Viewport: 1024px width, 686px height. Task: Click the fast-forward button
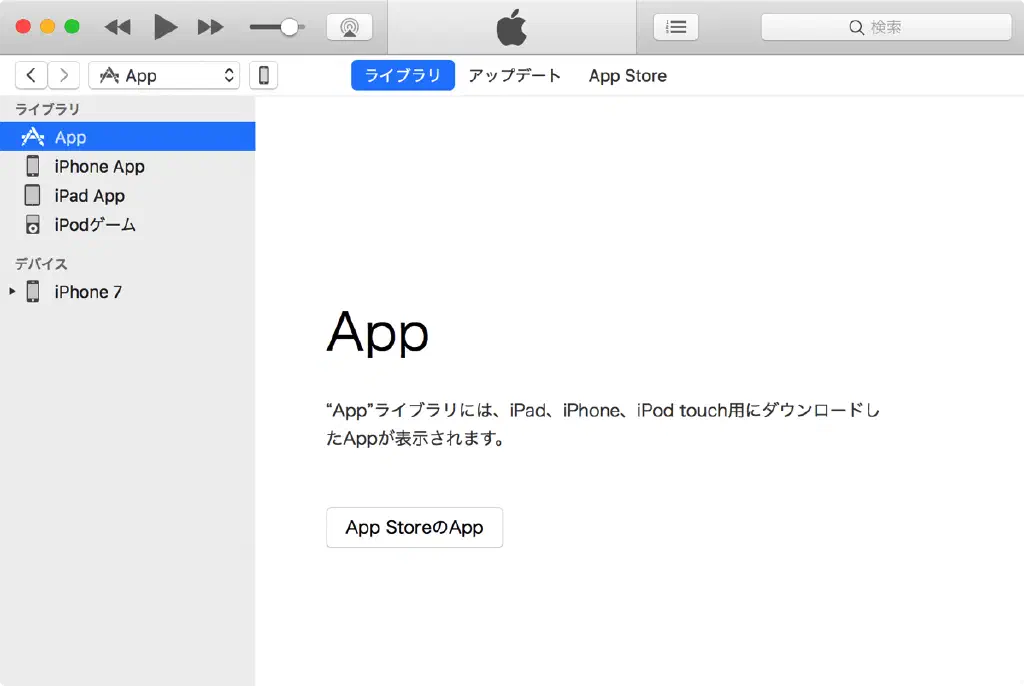click(x=210, y=27)
